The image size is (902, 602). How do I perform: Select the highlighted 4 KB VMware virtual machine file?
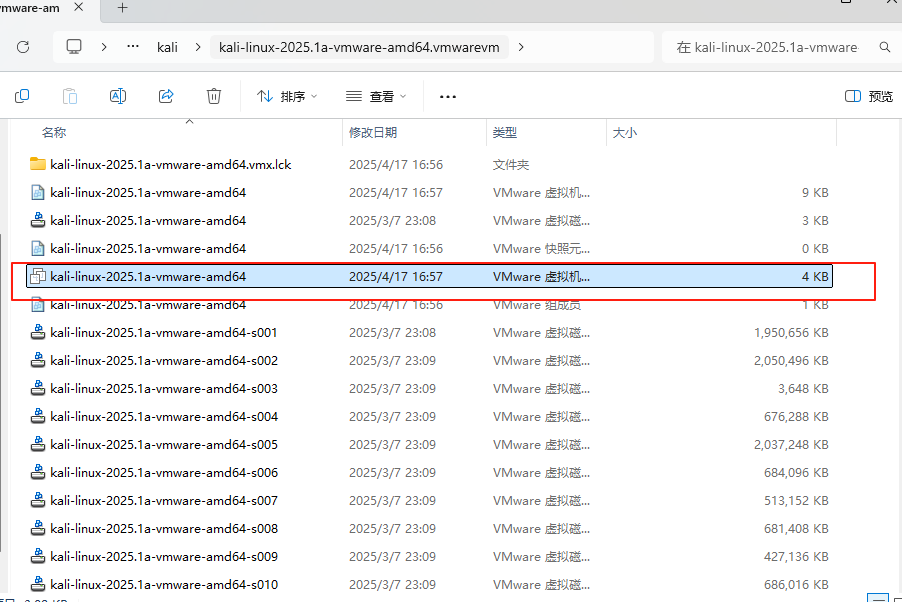point(429,277)
